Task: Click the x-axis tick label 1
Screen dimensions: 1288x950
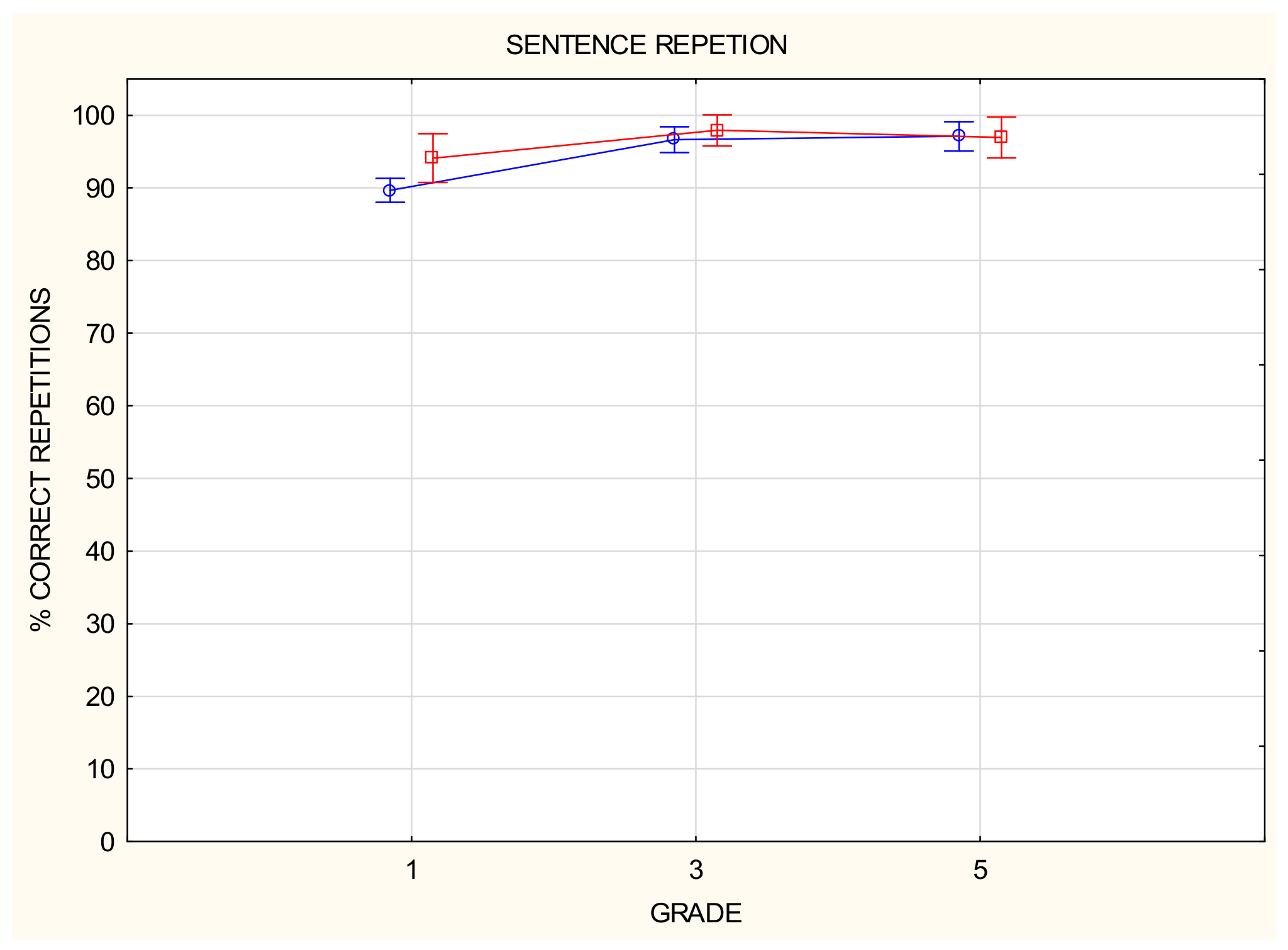Action: click(412, 871)
